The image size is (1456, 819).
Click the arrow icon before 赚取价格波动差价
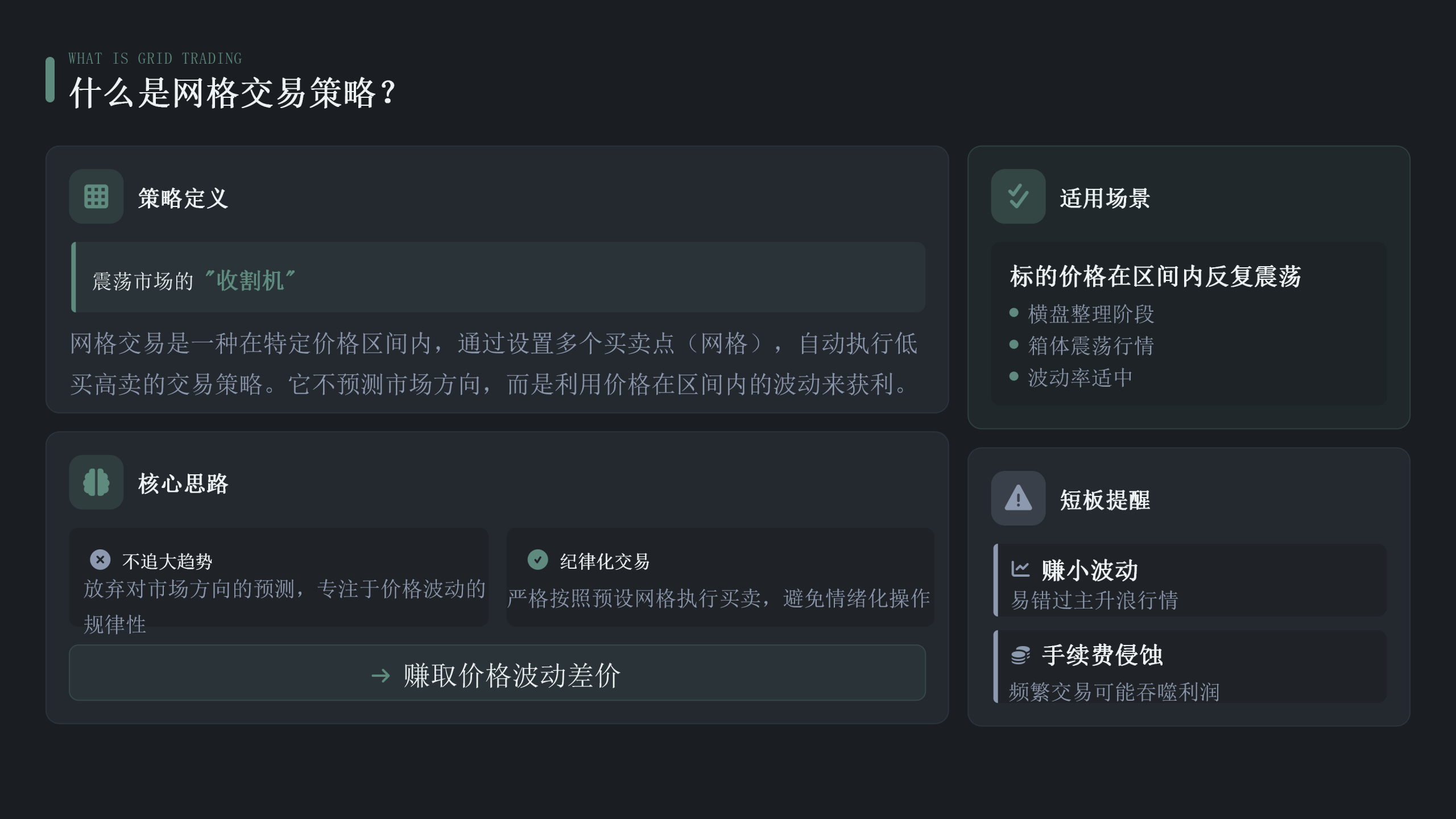[380, 676]
